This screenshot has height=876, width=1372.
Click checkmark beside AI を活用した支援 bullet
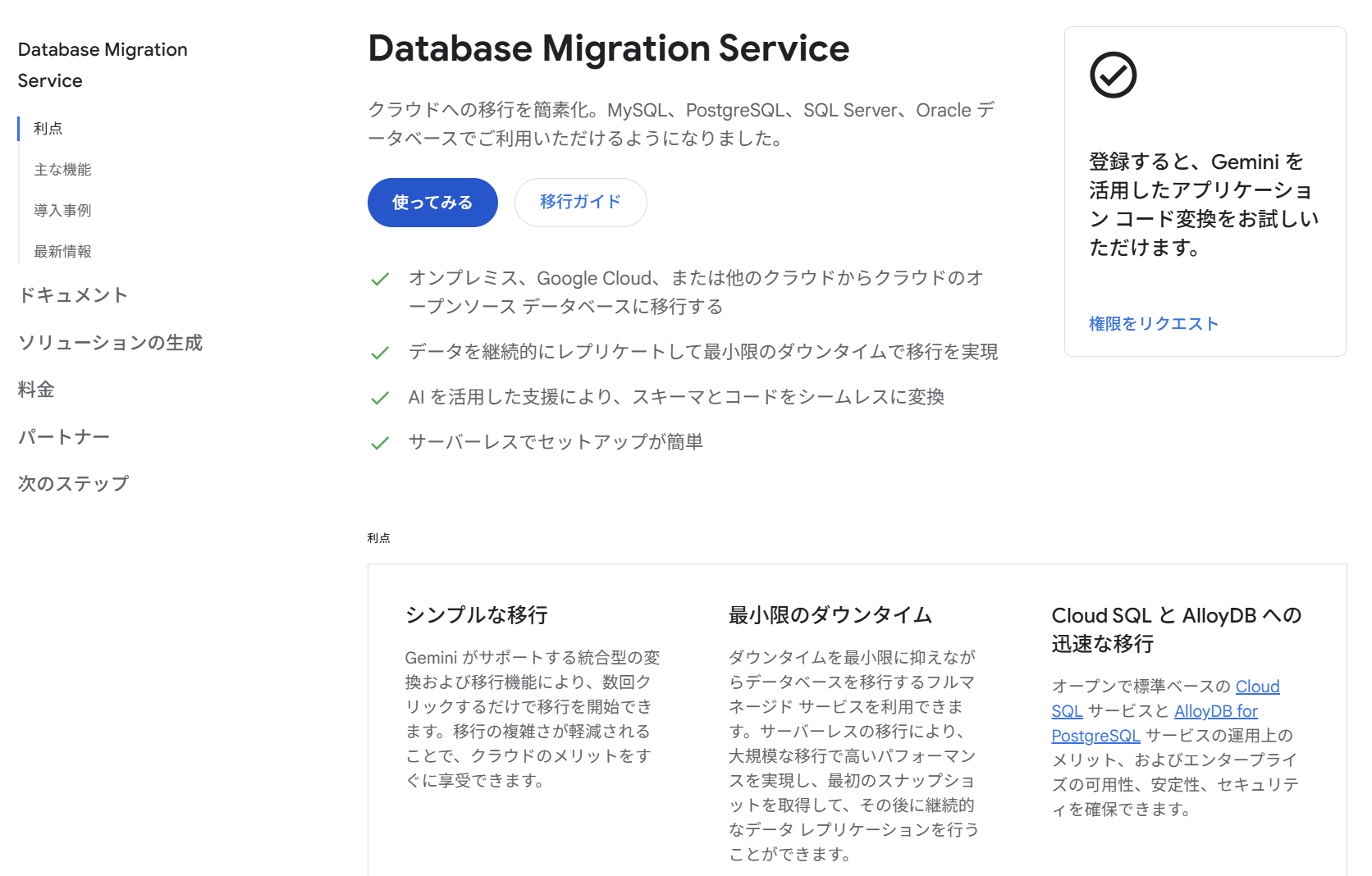click(380, 399)
